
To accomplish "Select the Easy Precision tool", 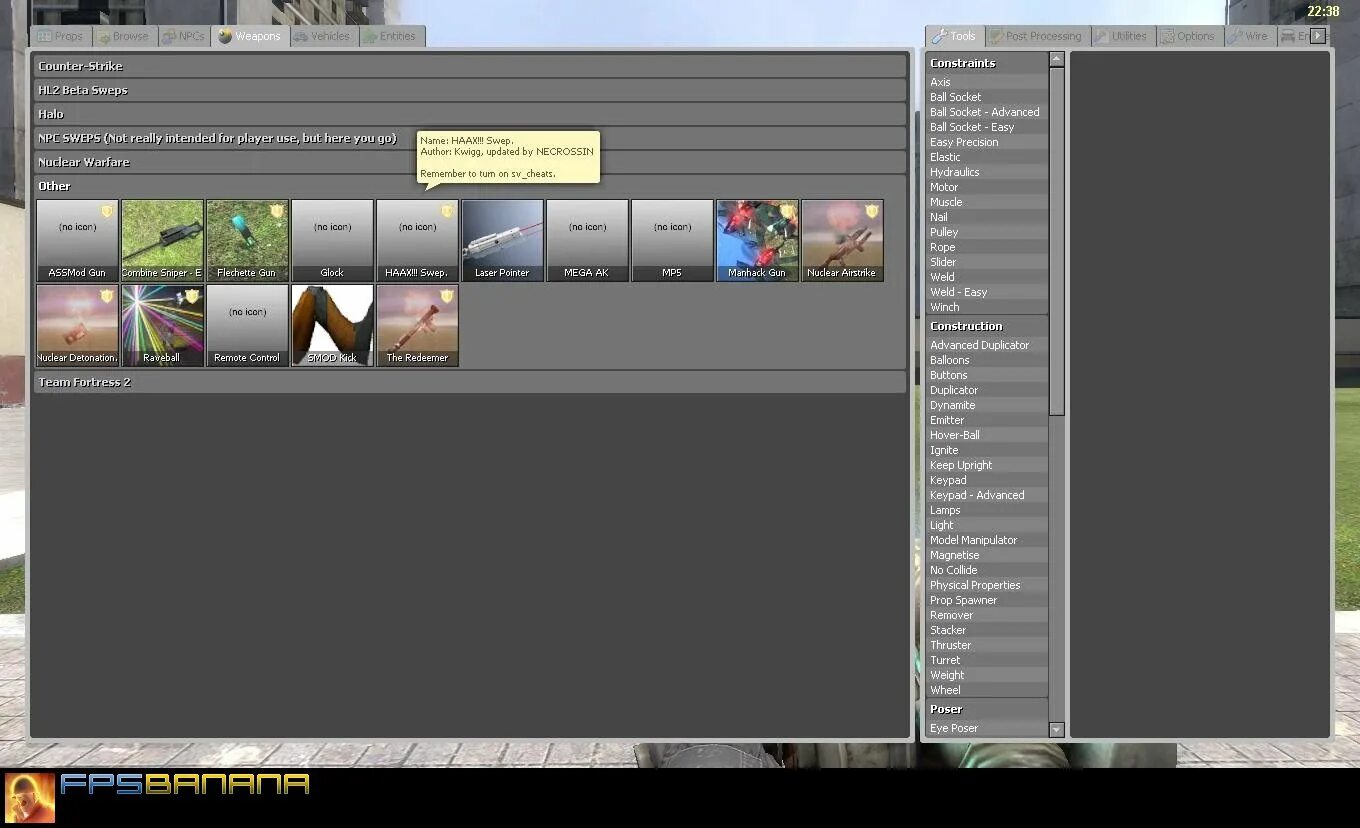I will 987,142.
